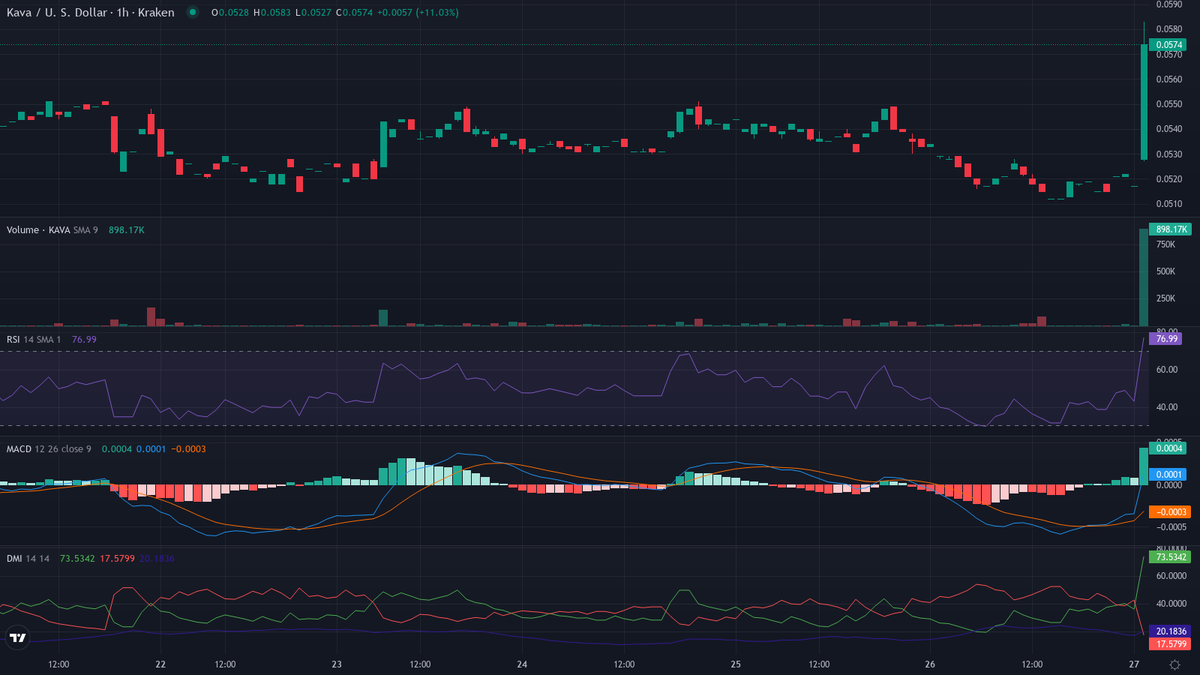Screen dimensions: 1200x675
Task: Click date label 24 on time axis
Action: [523, 664]
